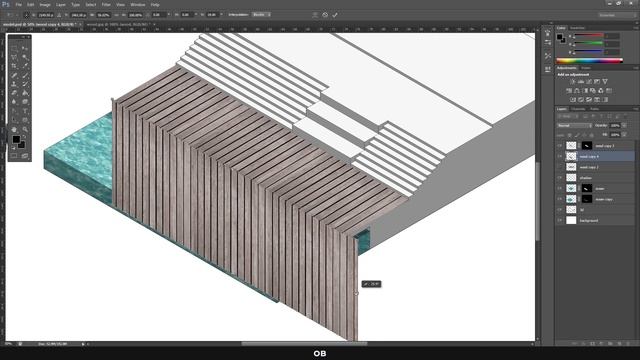Open the Layer menu
Viewport: 640px width, 360px height.
61,4
